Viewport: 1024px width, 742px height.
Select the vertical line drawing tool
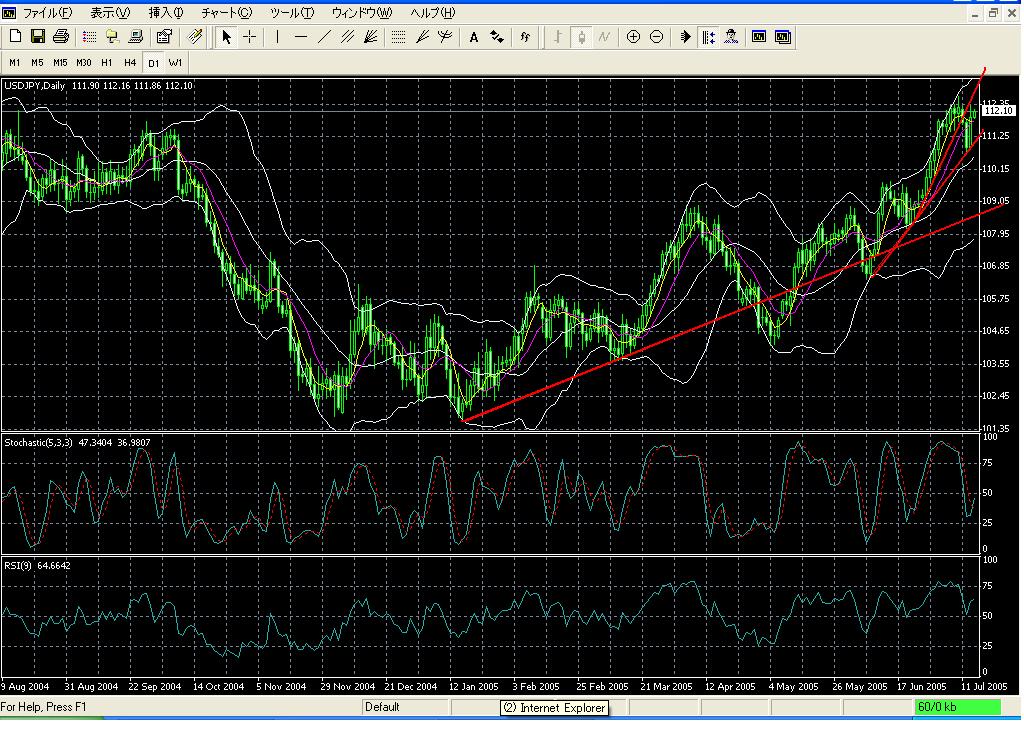click(277, 37)
